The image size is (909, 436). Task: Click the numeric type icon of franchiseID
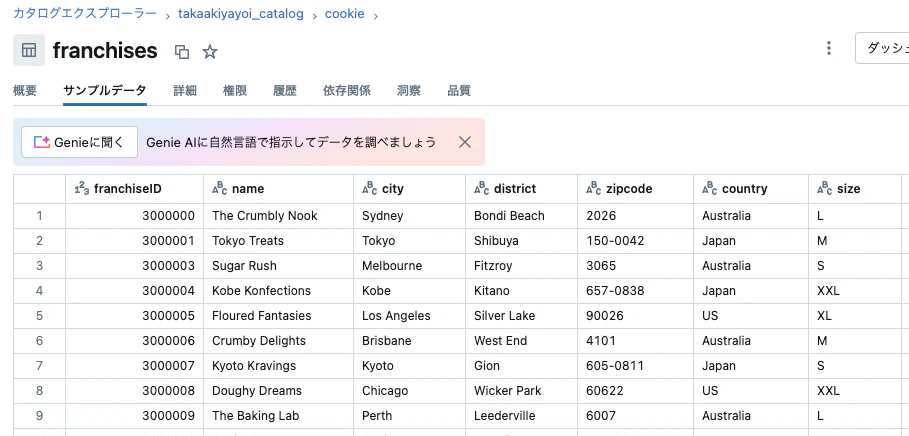pos(82,189)
